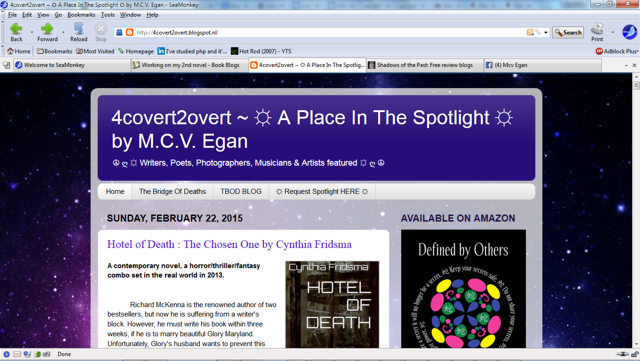Image resolution: width=640 pixels, height=361 pixels.
Task: Open Address Book from status bar icon
Action: [x=37, y=354]
